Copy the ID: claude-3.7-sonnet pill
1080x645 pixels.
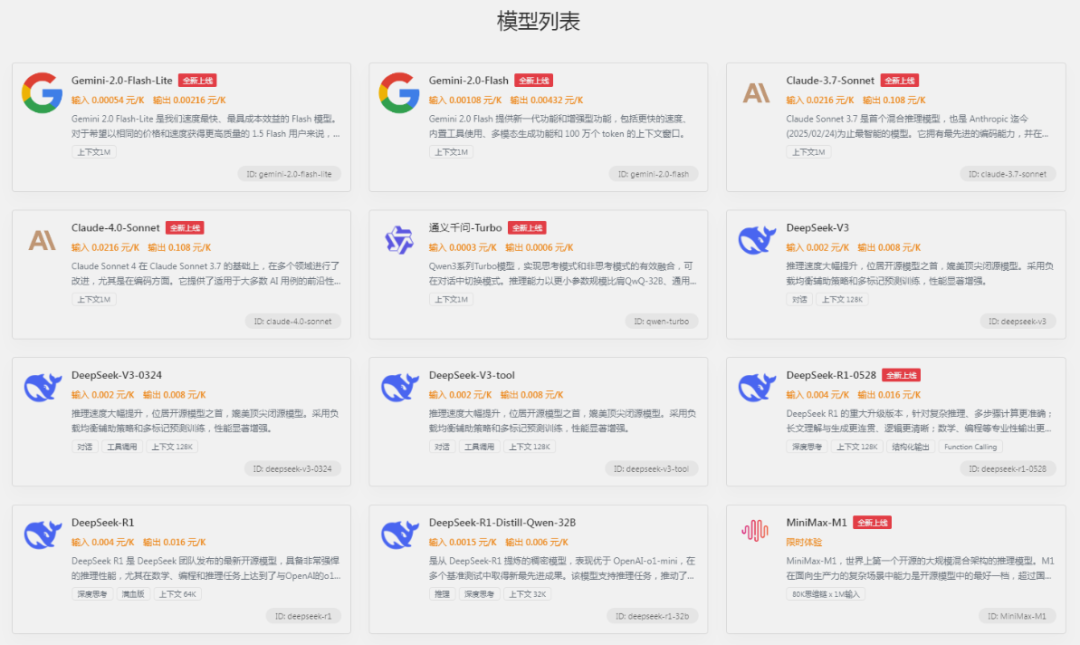[x=1008, y=174]
